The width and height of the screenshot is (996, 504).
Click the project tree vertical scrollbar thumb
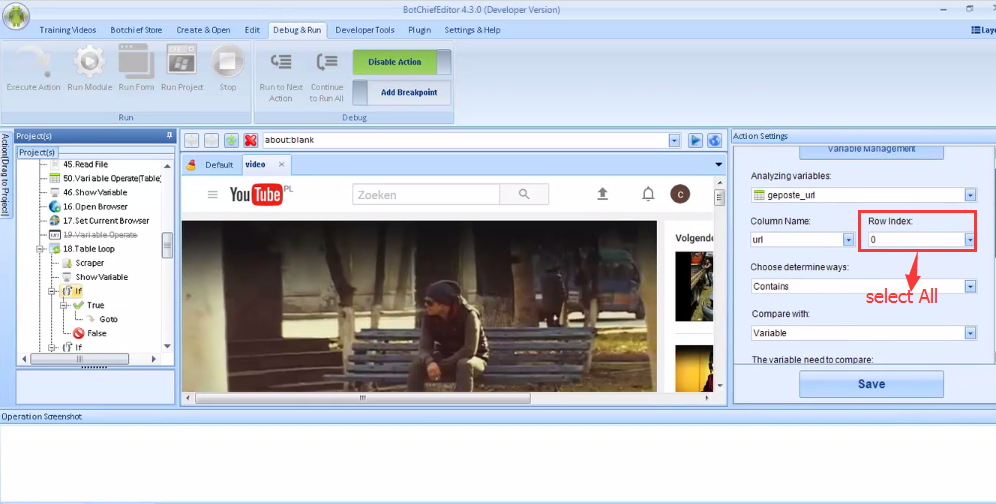tap(167, 245)
